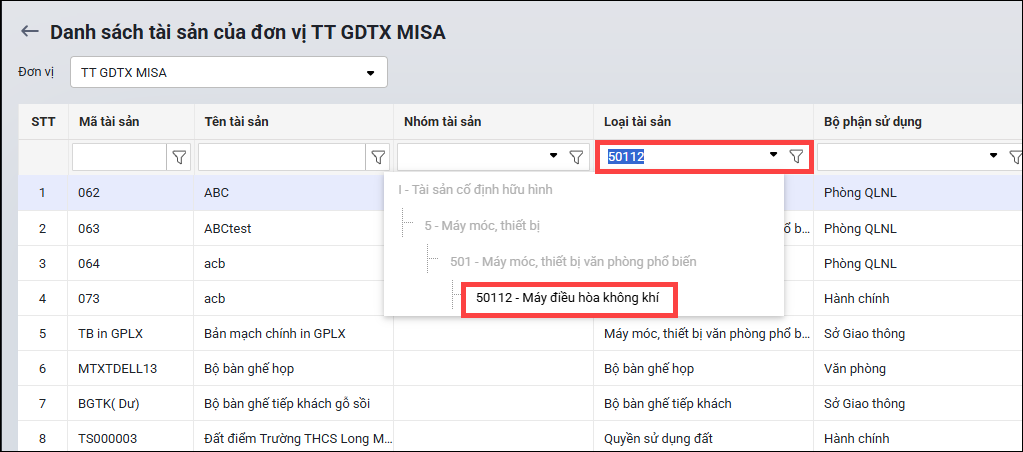This screenshot has height=452, width=1023.
Task: Expand the Nhóm tài sản filter dropdown arrow
Action: [553, 157]
